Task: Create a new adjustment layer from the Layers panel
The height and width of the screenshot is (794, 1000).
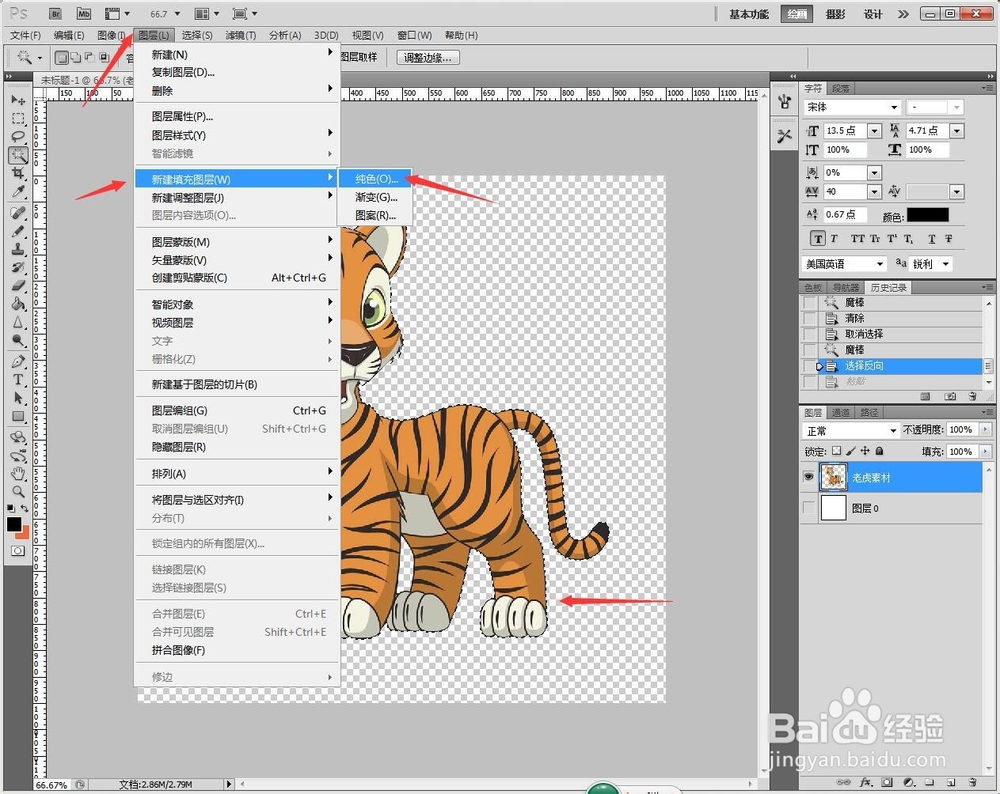Action: pos(908,781)
